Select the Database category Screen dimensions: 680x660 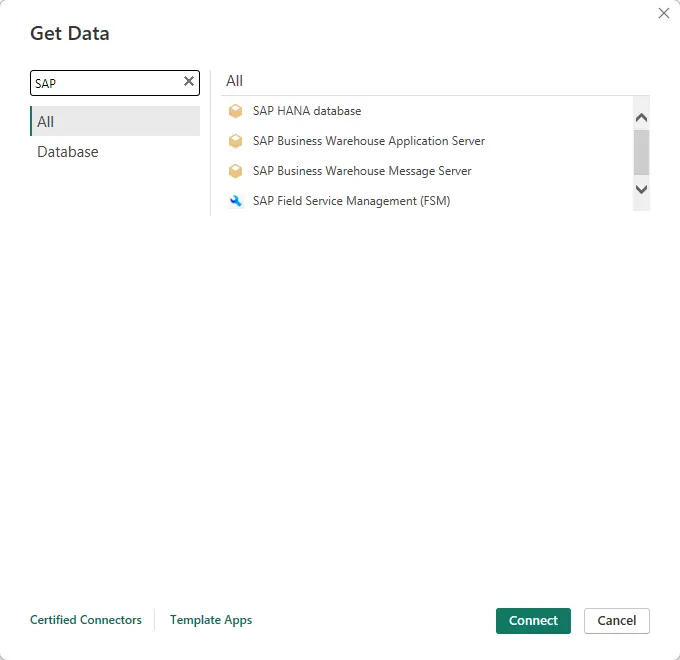(x=115, y=152)
